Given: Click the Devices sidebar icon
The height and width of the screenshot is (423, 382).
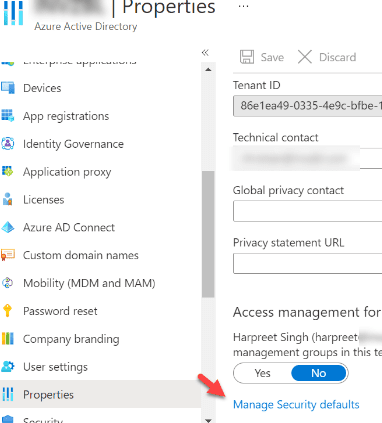Looking at the screenshot, I should tap(8, 88).
